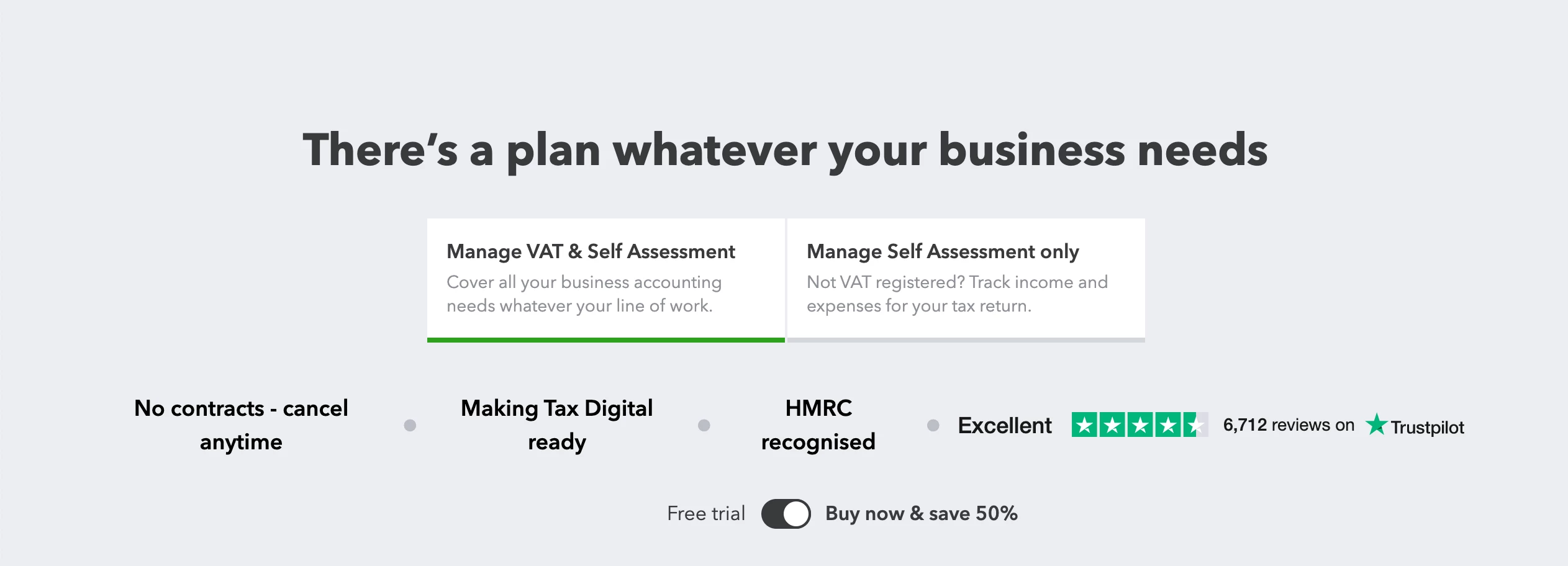Click the third green rating star

click(x=1140, y=425)
